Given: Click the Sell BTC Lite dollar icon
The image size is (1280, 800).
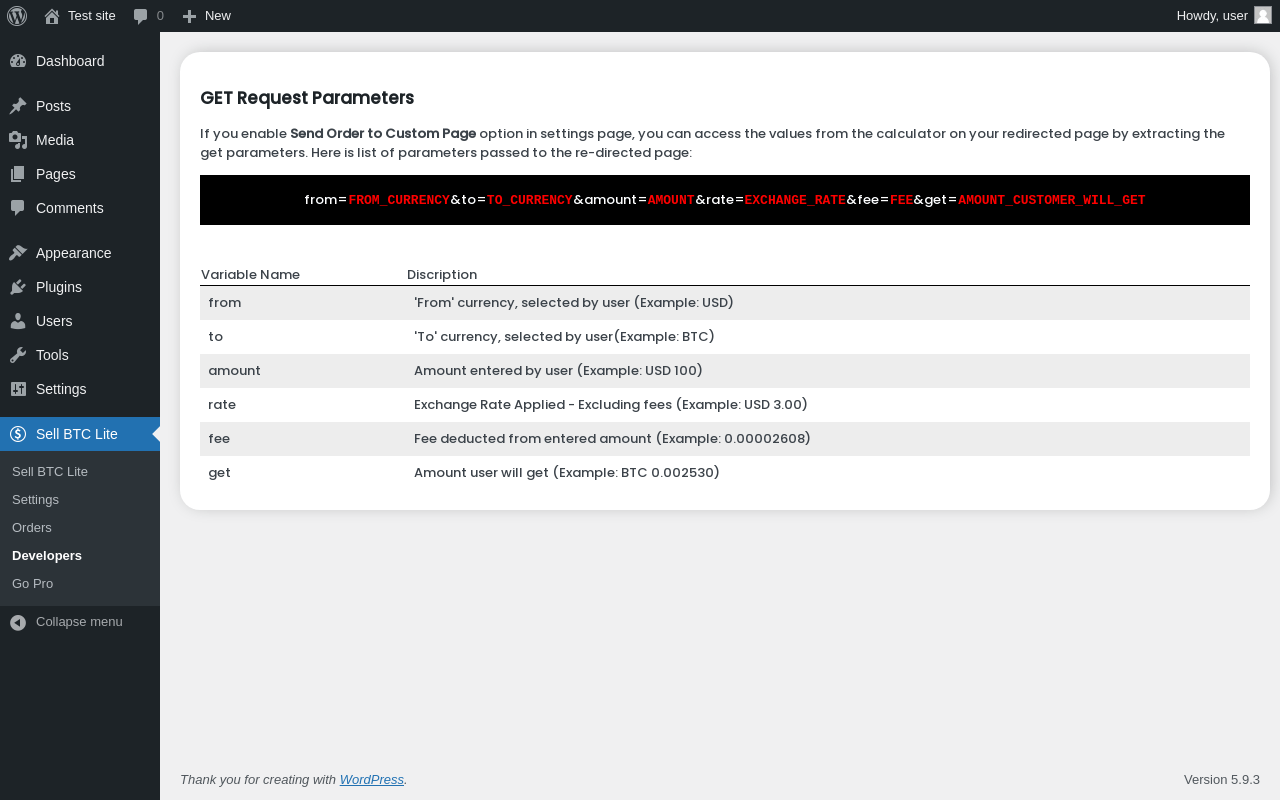Looking at the screenshot, I should (x=18, y=434).
